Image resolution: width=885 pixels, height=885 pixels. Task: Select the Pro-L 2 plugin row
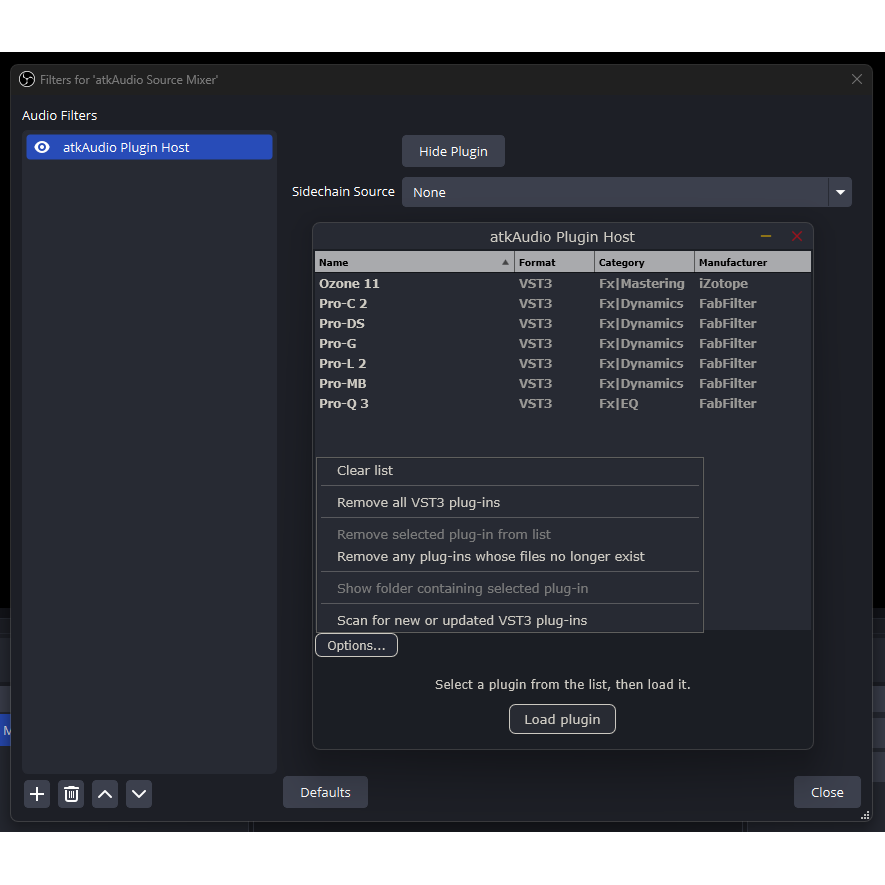(x=563, y=363)
